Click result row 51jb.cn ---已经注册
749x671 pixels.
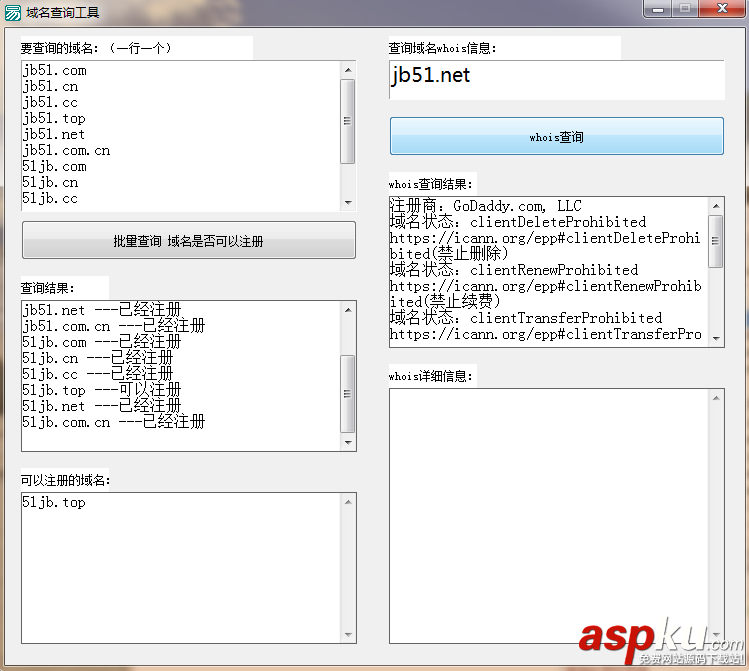click(x=98, y=358)
